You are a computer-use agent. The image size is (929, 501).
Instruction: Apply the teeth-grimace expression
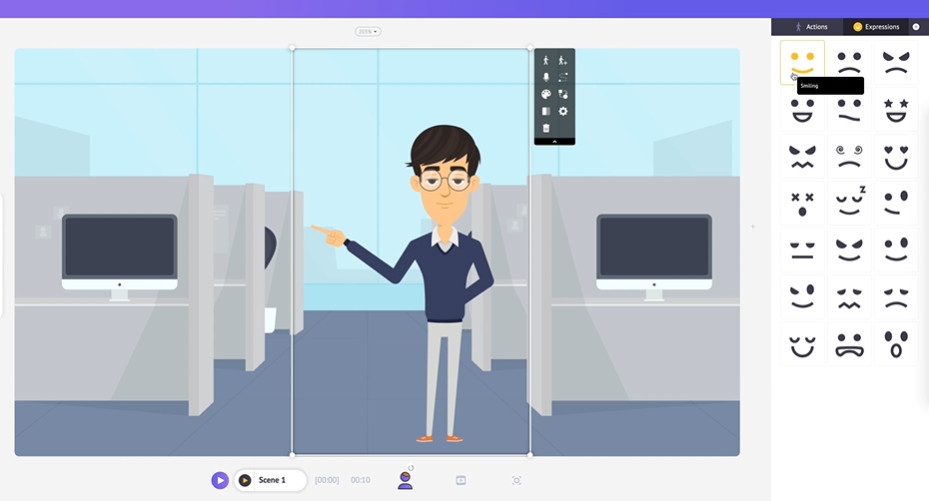849,344
